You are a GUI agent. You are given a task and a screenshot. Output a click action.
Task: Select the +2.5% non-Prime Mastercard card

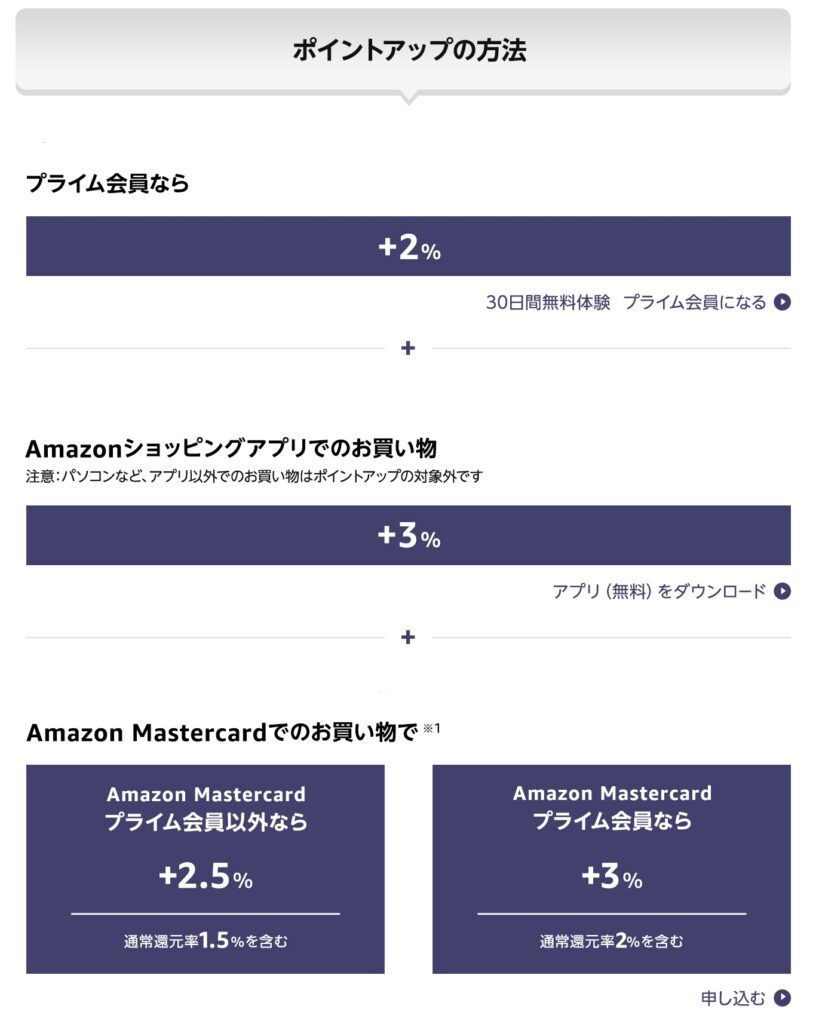[x=205, y=869]
